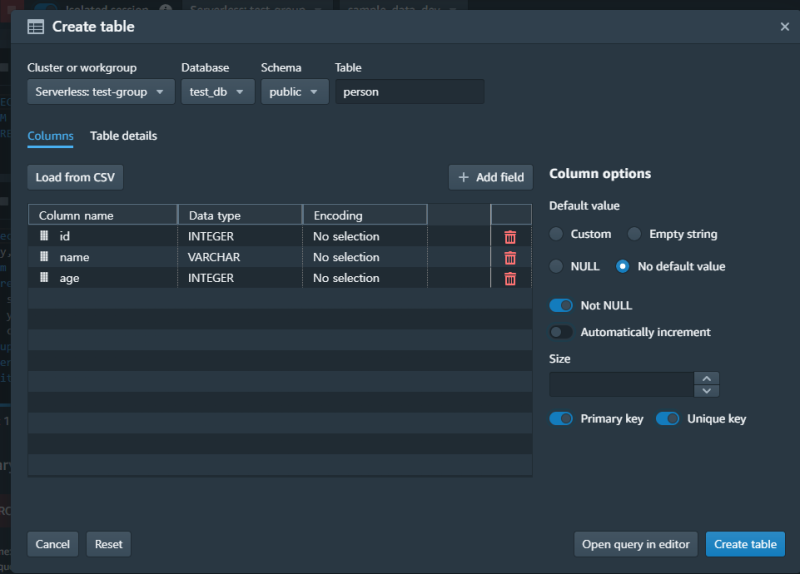Remove the age column using trash icon
This screenshot has height=574, width=800.
point(510,279)
